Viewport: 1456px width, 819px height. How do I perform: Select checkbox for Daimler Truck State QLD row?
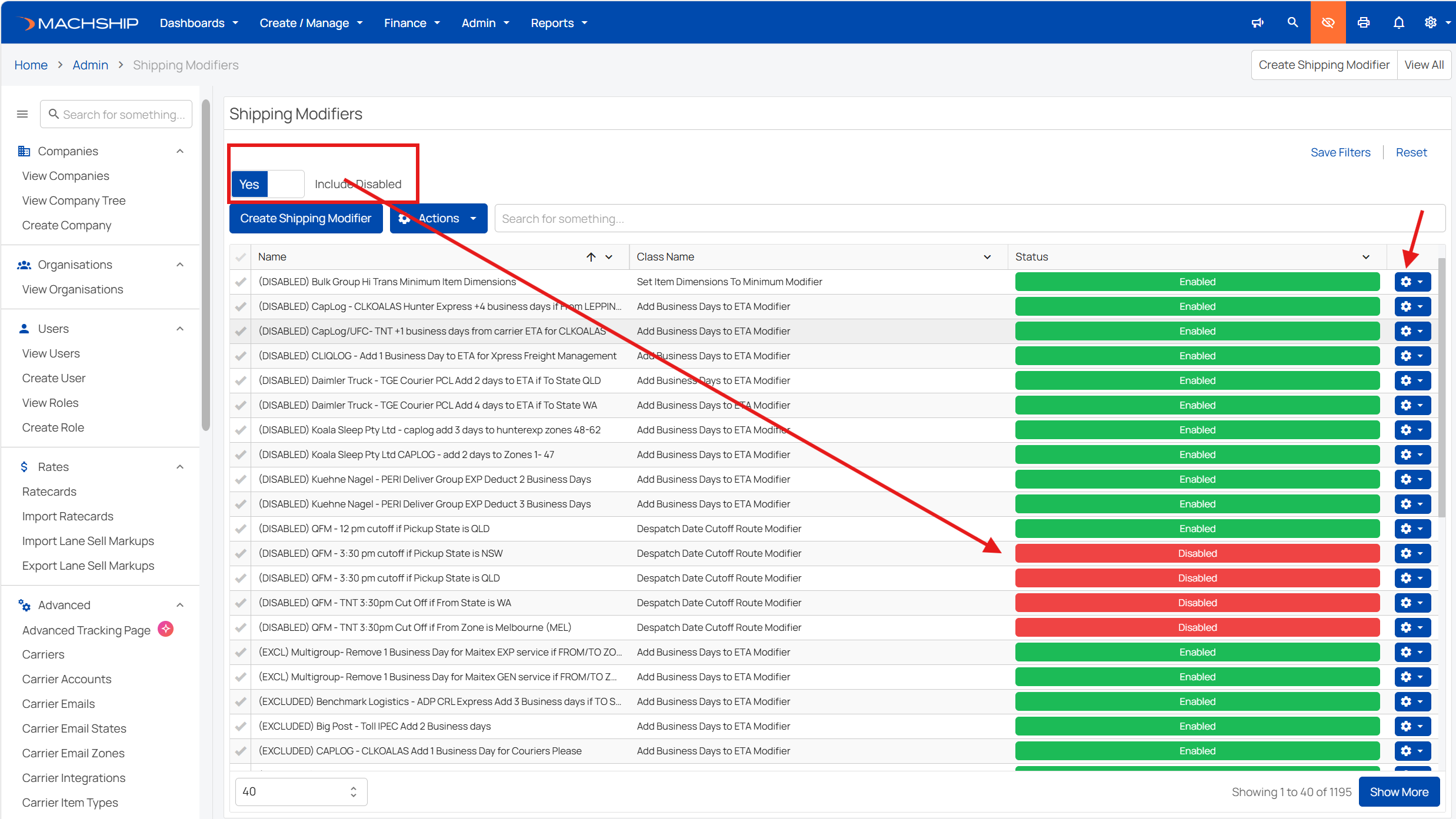241,380
